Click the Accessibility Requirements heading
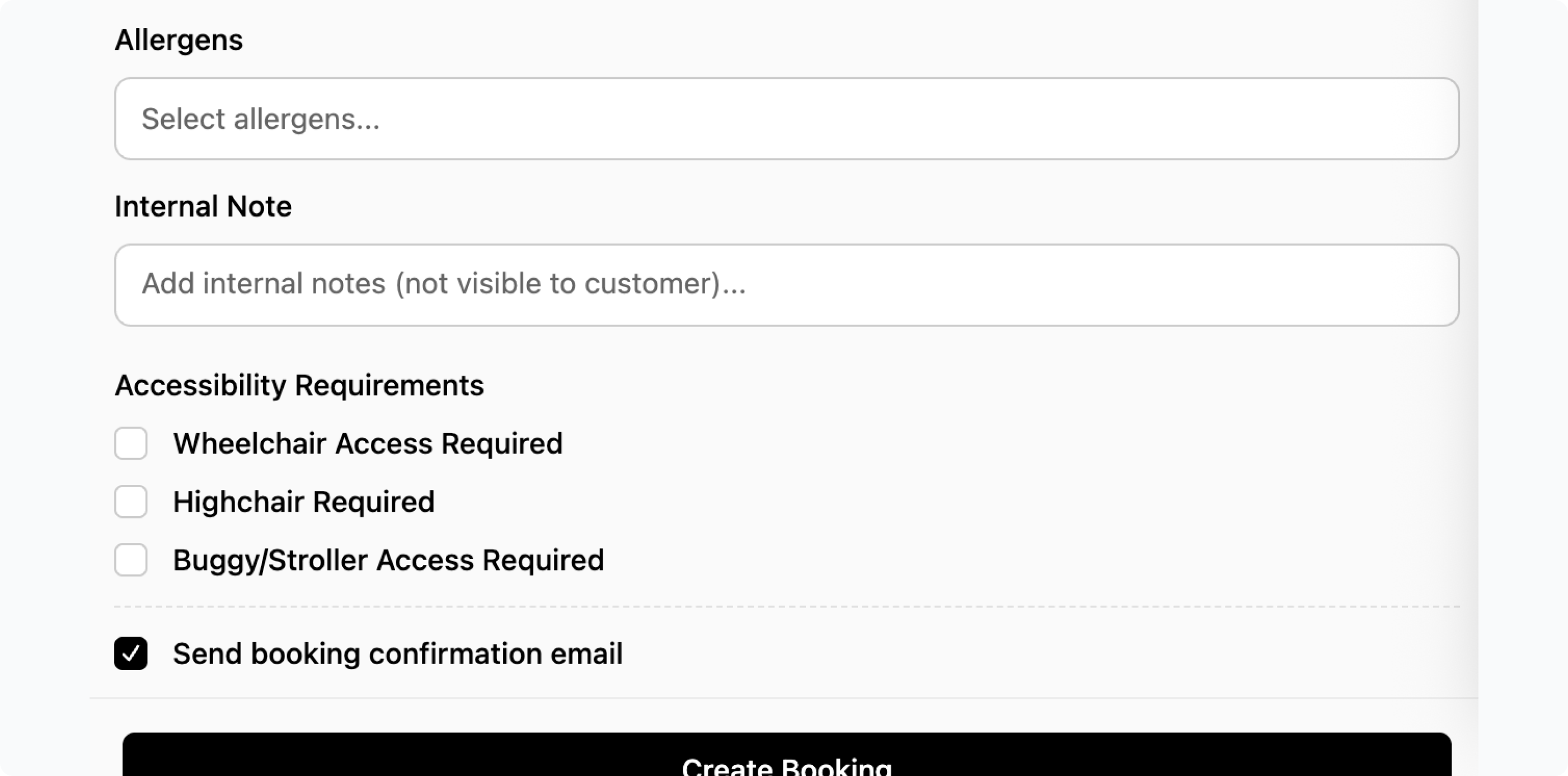The image size is (1568, 776). pos(299,386)
